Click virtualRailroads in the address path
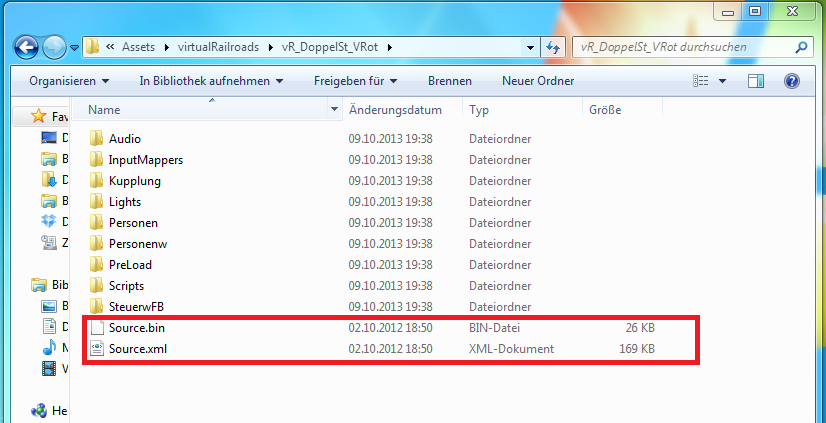The width and height of the screenshot is (826, 423). click(220, 47)
